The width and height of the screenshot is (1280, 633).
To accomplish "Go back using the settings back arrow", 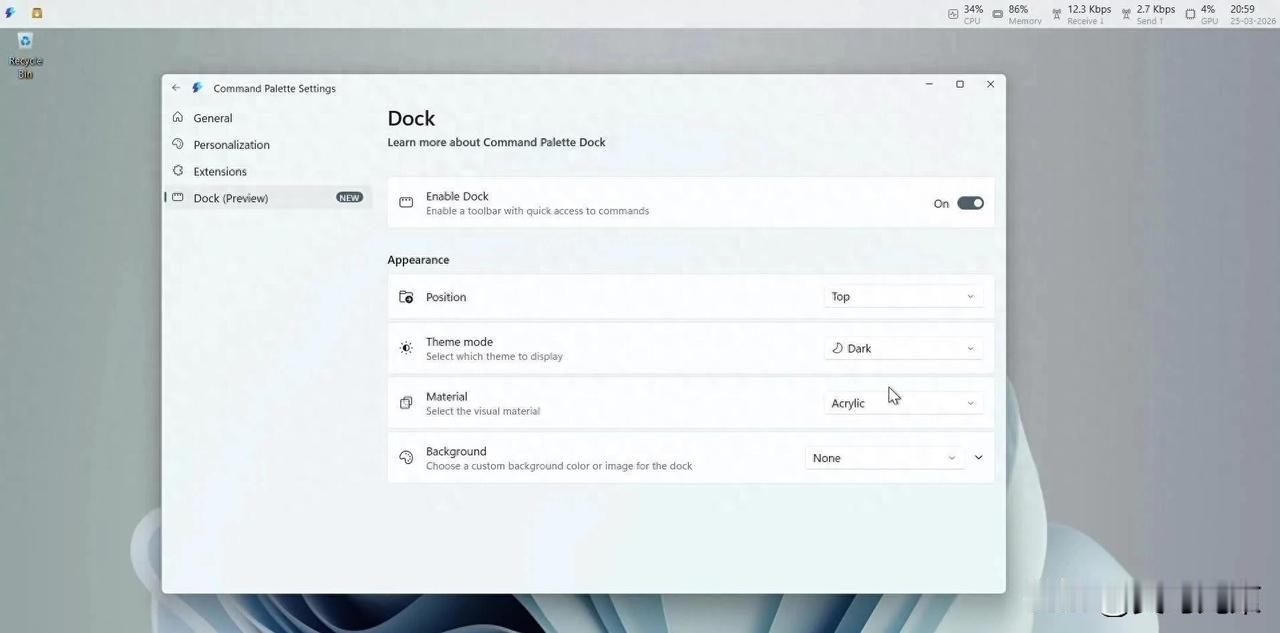I will (x=176, y=88).
